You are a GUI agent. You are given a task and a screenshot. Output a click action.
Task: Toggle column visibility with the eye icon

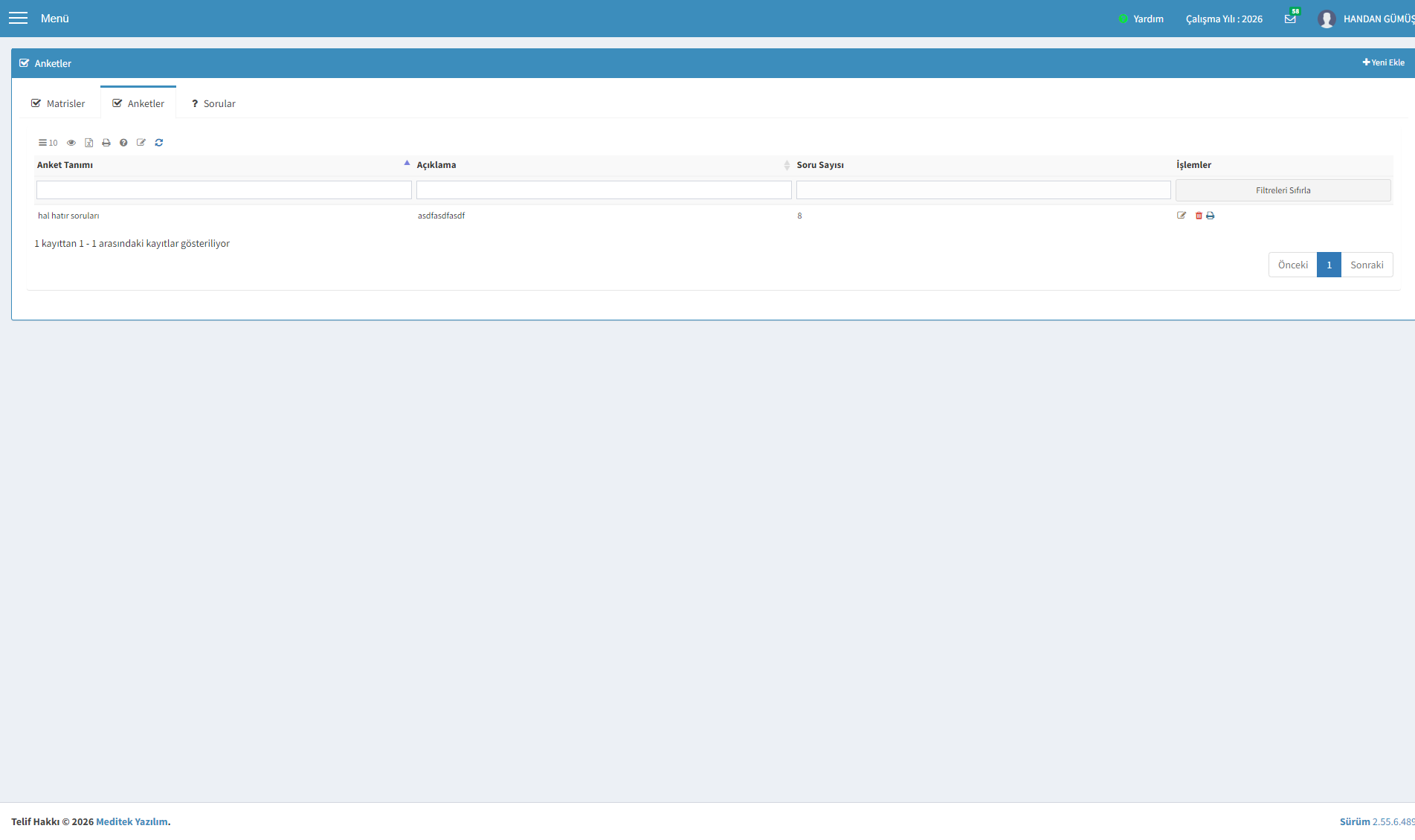click(x=71, y=143)
